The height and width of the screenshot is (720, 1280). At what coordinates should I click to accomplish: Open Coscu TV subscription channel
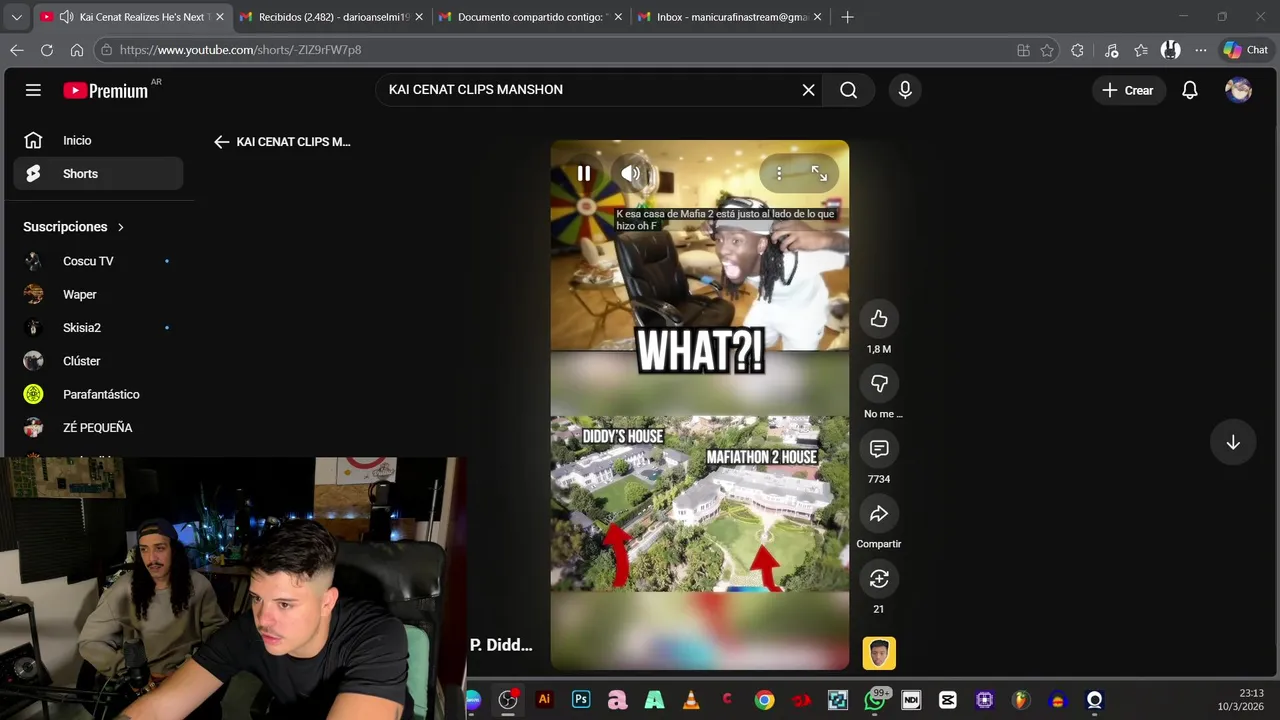pos(98,261)
